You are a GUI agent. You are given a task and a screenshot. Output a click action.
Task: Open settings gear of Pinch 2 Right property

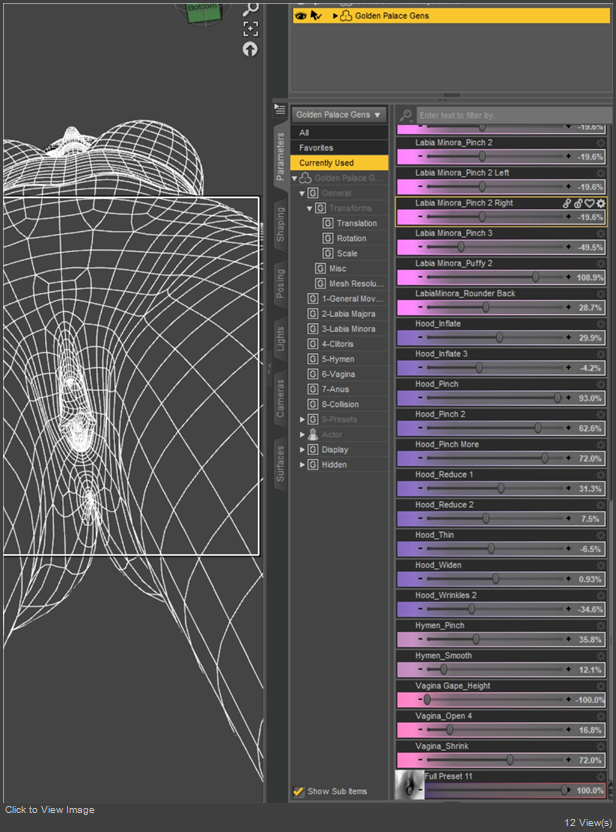pos(601,203)
